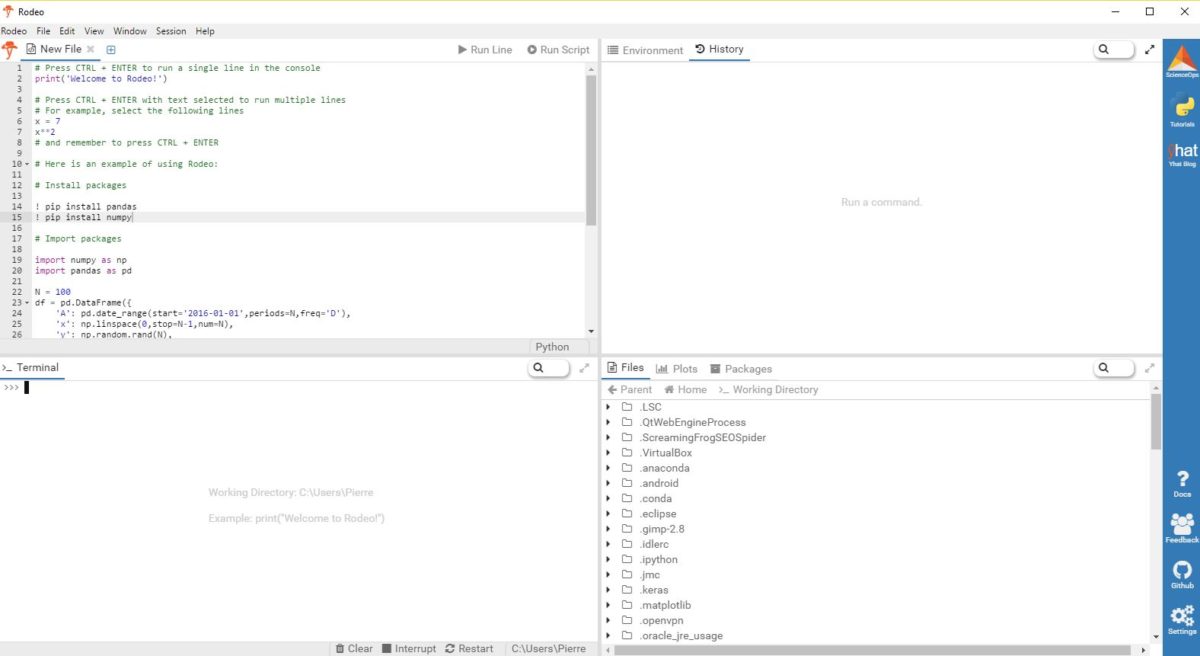The height and width of the screenshot is (656, 1200).
Task: Open the Help menu
Action: 205,31
